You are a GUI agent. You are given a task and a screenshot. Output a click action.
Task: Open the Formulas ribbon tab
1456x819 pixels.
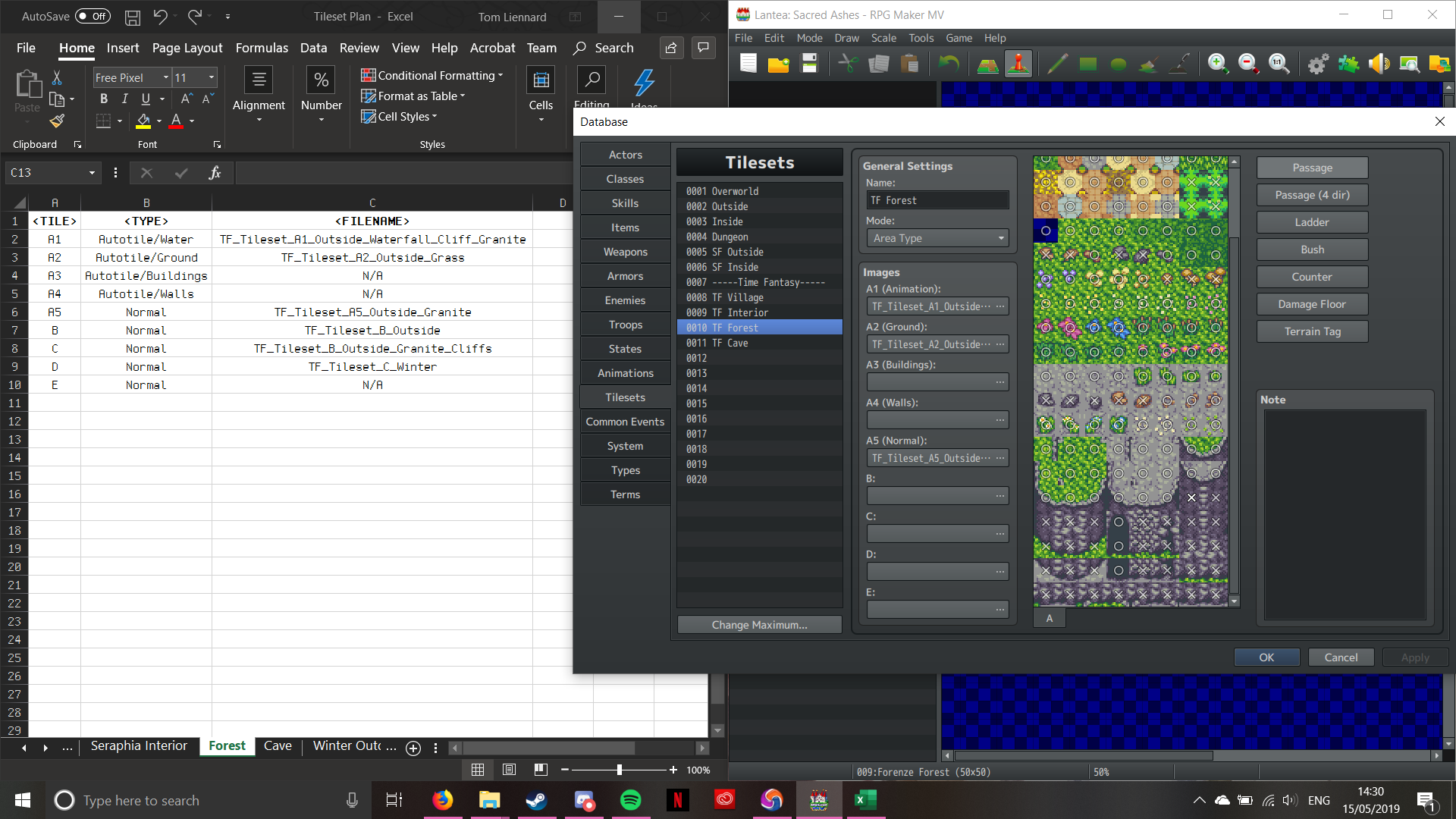click(262, 48)
